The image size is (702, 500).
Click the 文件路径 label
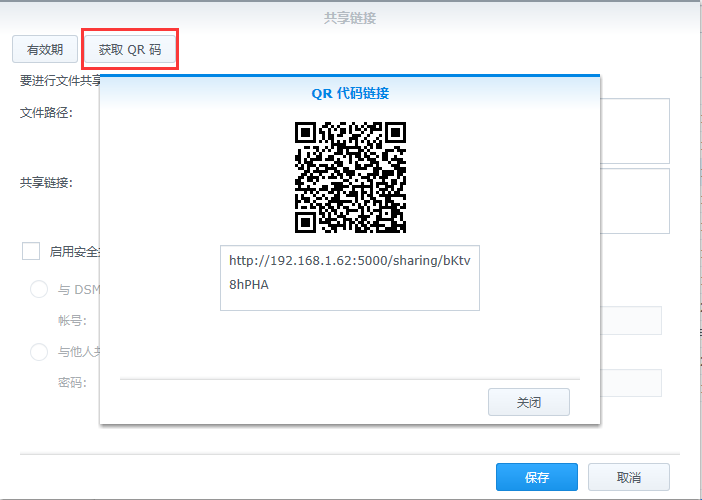46,112
